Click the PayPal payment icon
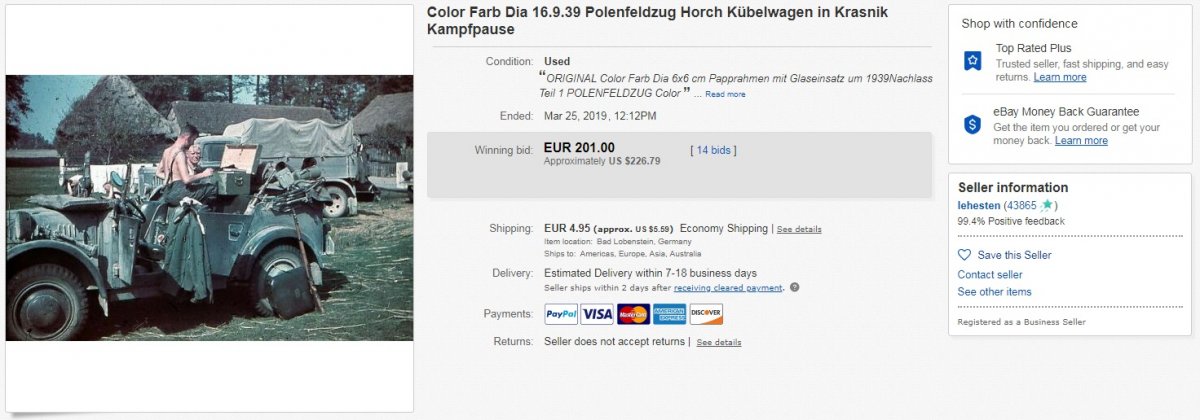The image size is (1200, 420). 561,314
